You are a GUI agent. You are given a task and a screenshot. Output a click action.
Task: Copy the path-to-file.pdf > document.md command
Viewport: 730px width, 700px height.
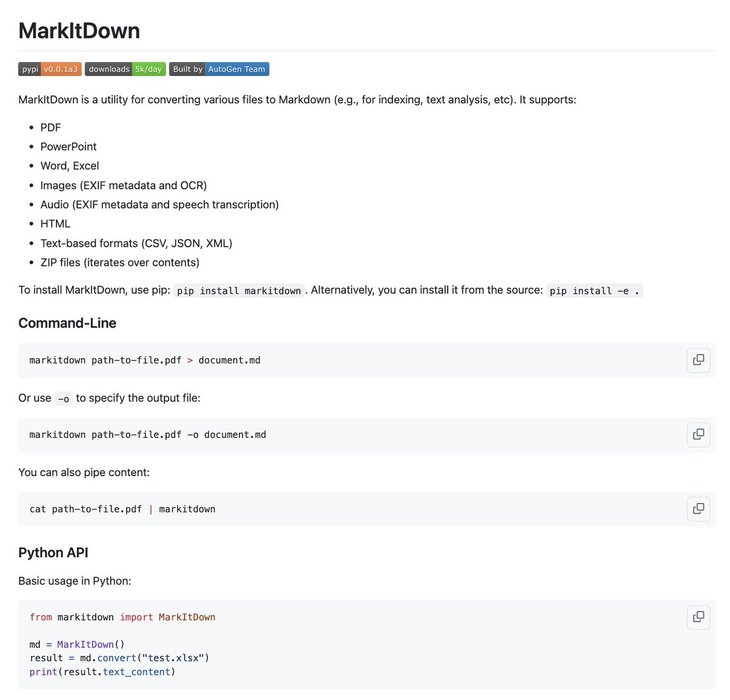tap(698, 360)
